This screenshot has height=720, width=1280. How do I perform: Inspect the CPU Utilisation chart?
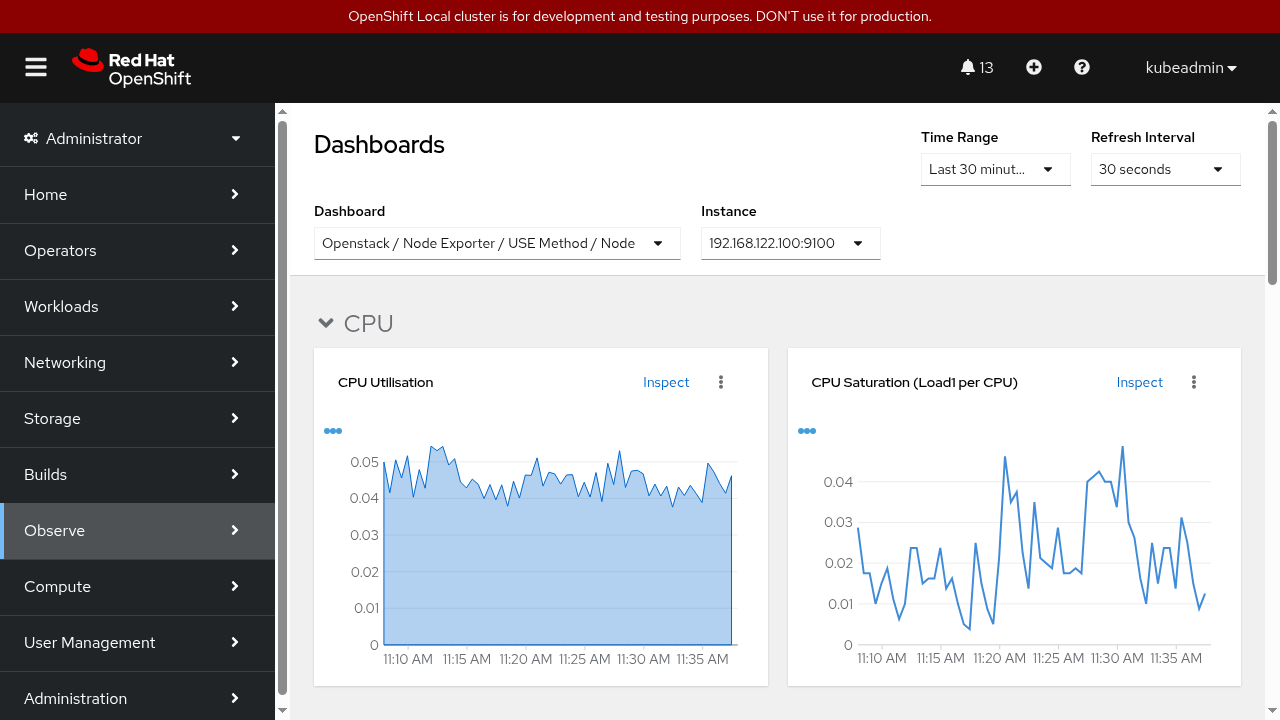tap(666, 382)
